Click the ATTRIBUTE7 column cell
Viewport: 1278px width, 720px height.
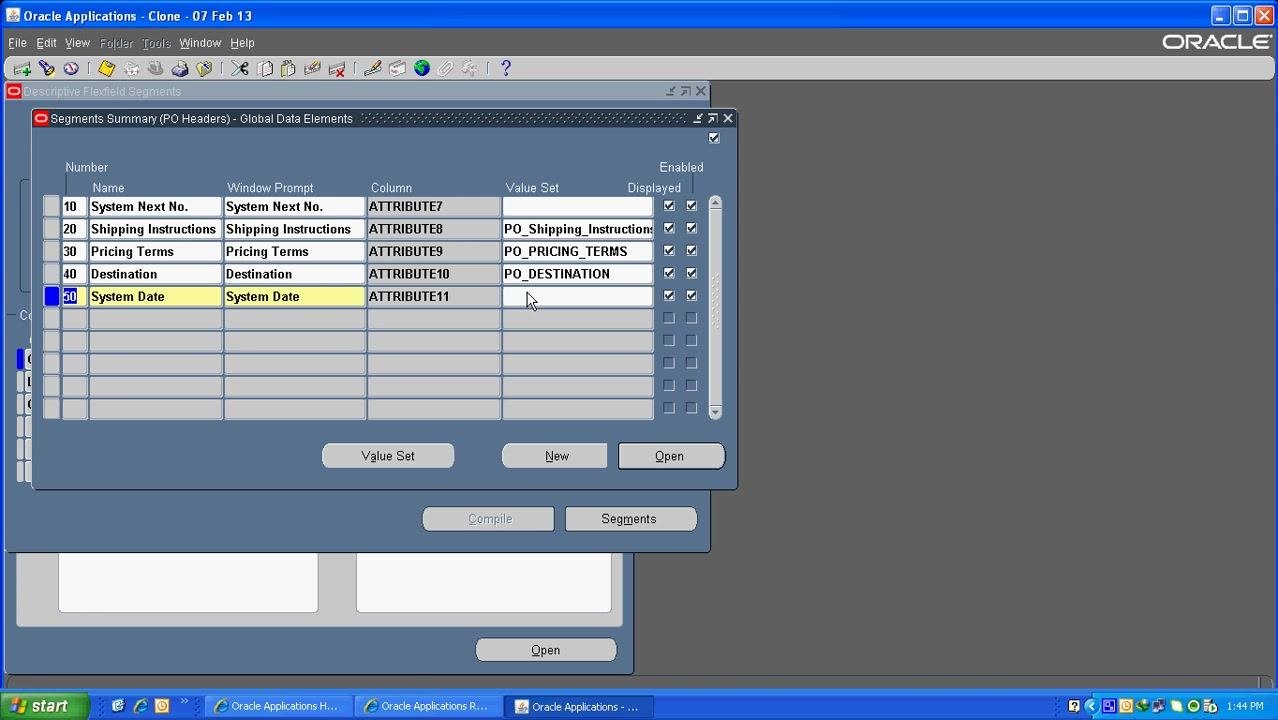click(x=433, y=207)
